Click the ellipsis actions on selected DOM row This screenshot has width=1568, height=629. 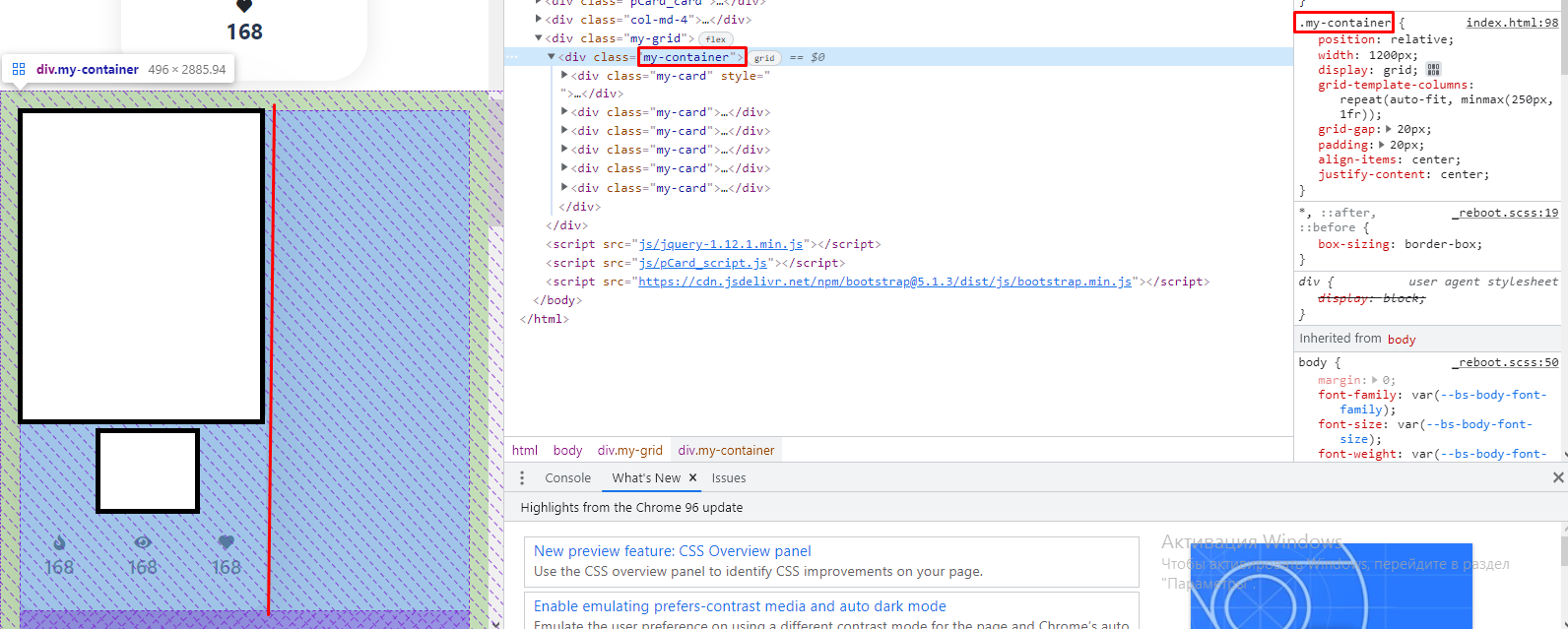tap(511, 57)
